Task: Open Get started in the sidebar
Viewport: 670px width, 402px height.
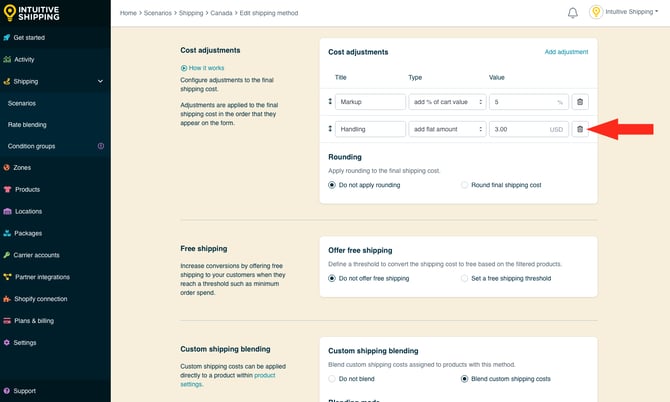Action: 29,38
